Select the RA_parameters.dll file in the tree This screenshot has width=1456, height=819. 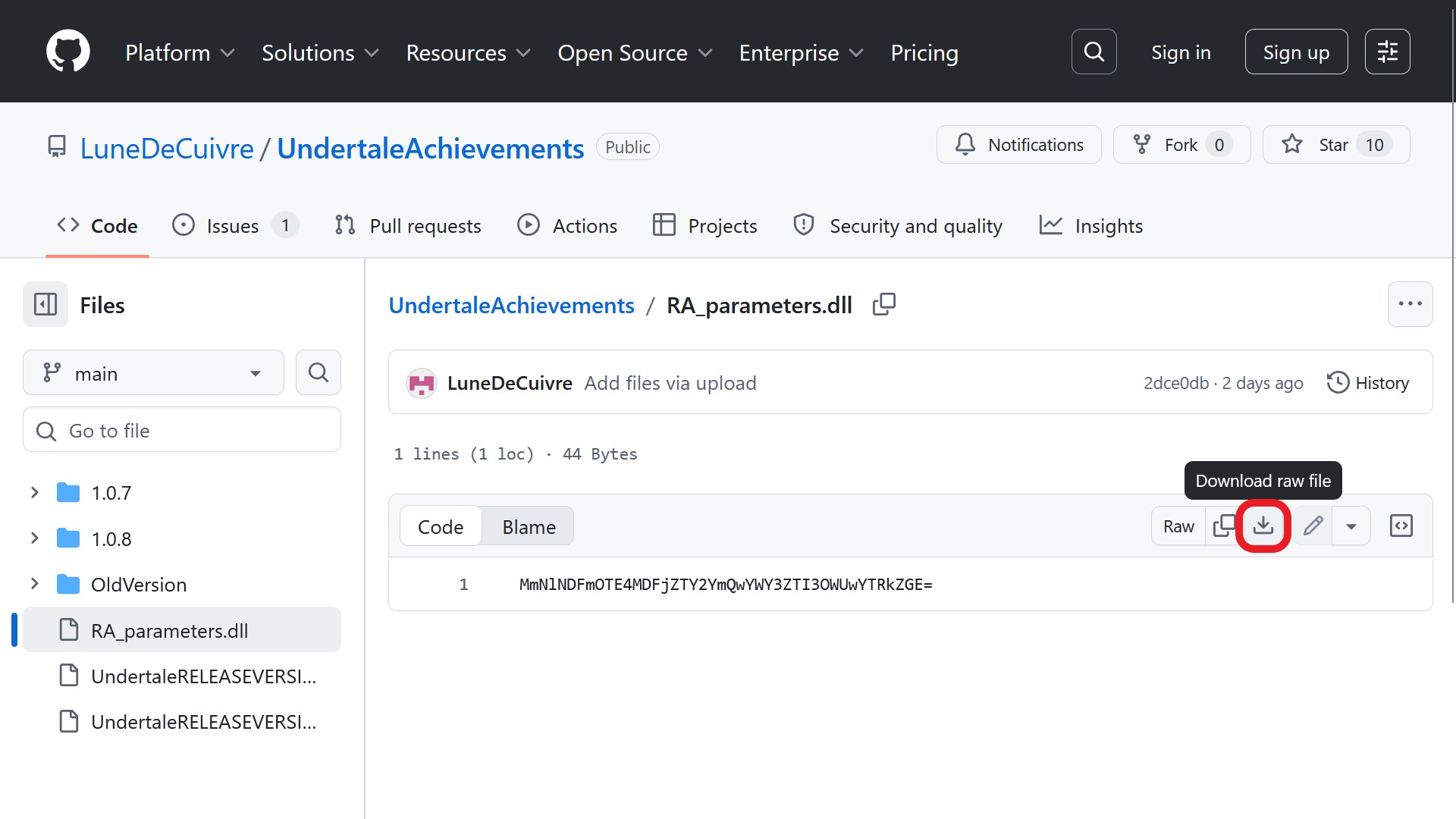click(182, 630)
